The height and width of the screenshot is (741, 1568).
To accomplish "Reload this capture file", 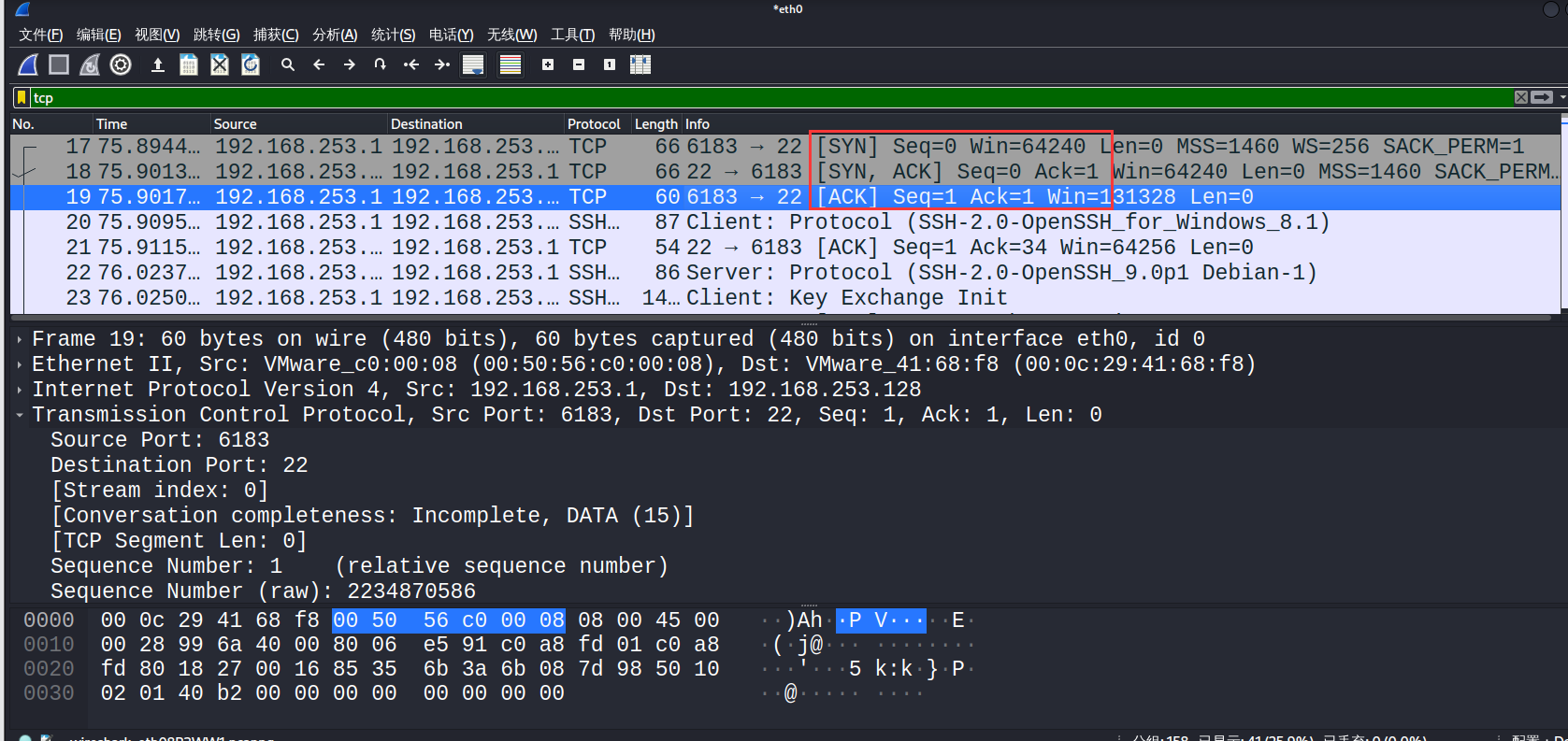I will [251, 64].
